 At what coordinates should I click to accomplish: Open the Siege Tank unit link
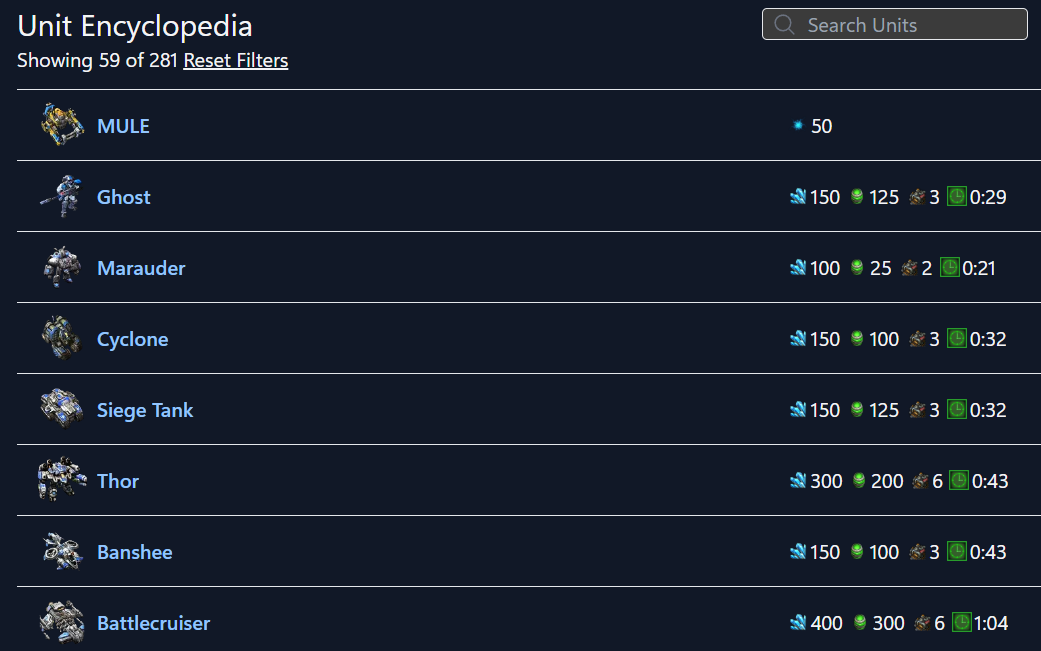[145, 410]
